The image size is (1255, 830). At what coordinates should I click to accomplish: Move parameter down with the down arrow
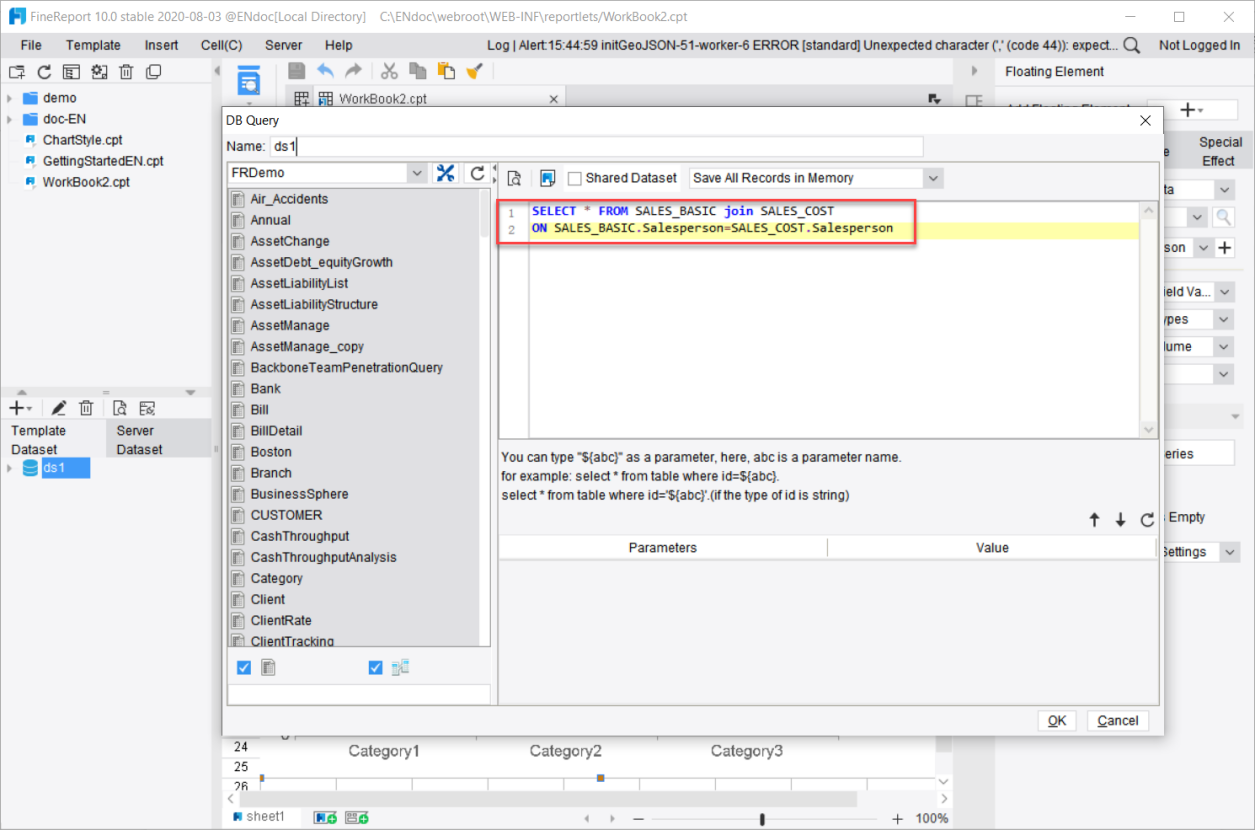click(x=1120, y=520)
